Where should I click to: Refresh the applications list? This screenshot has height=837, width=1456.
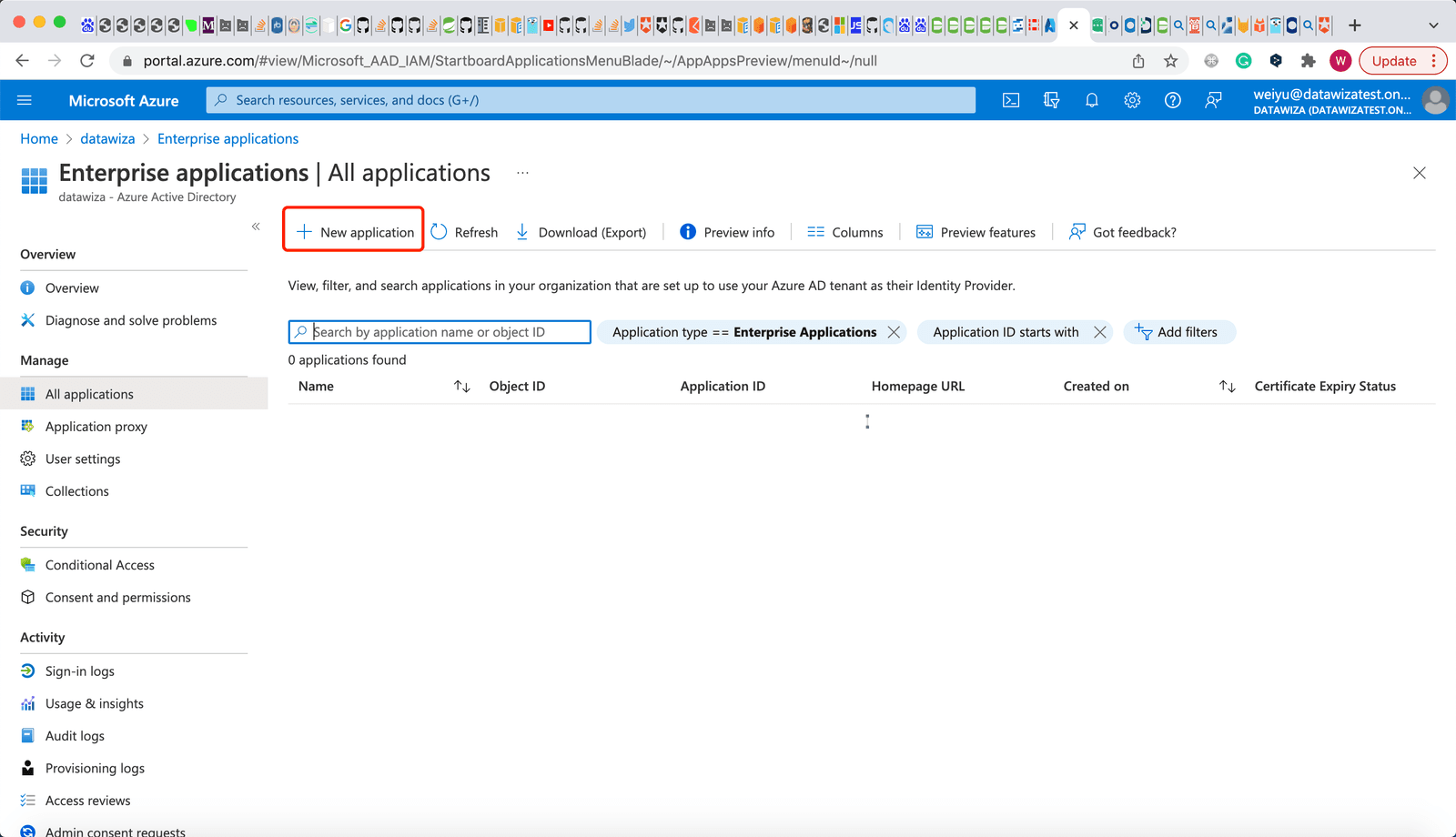464,232
